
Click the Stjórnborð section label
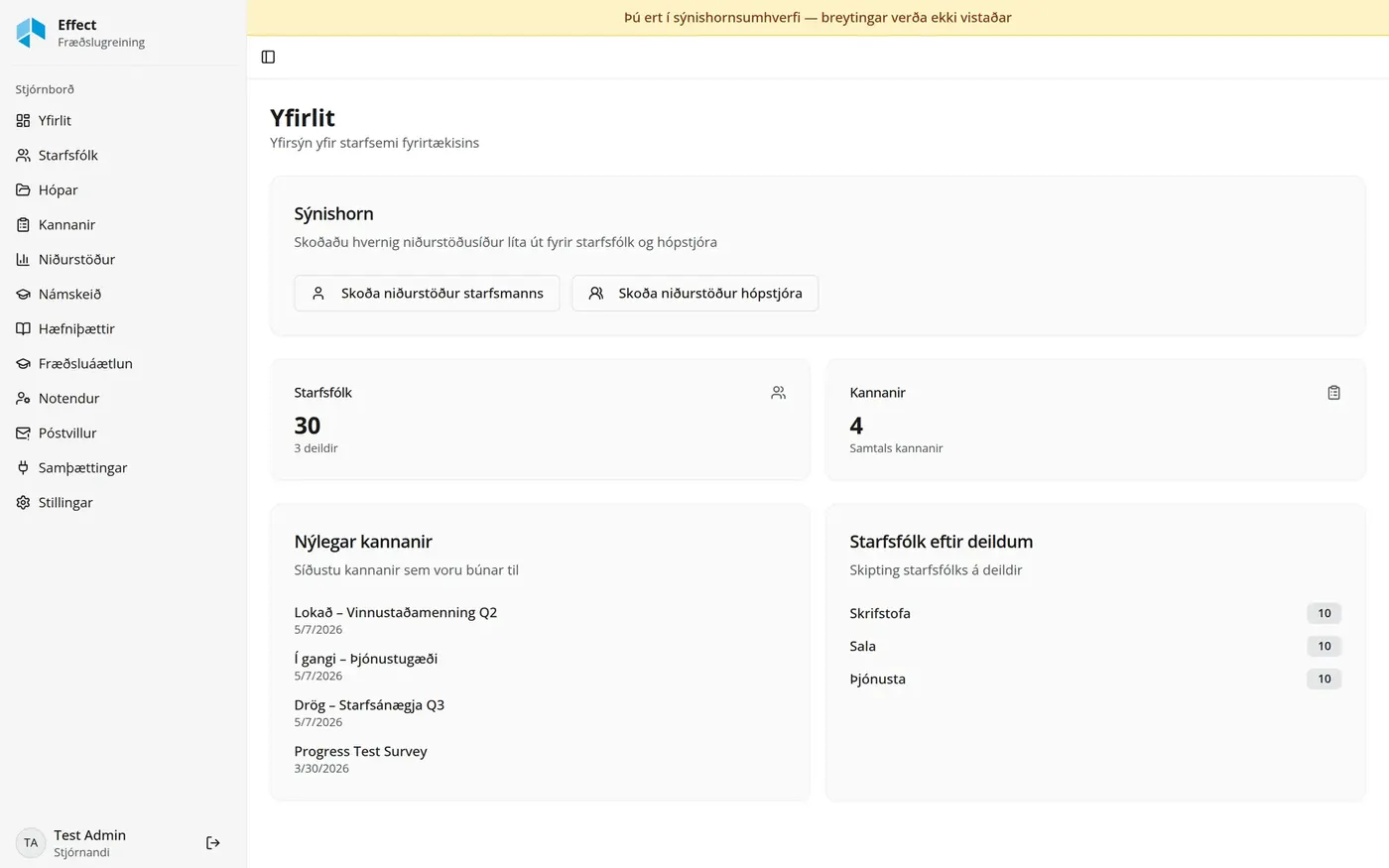point(45,89)
